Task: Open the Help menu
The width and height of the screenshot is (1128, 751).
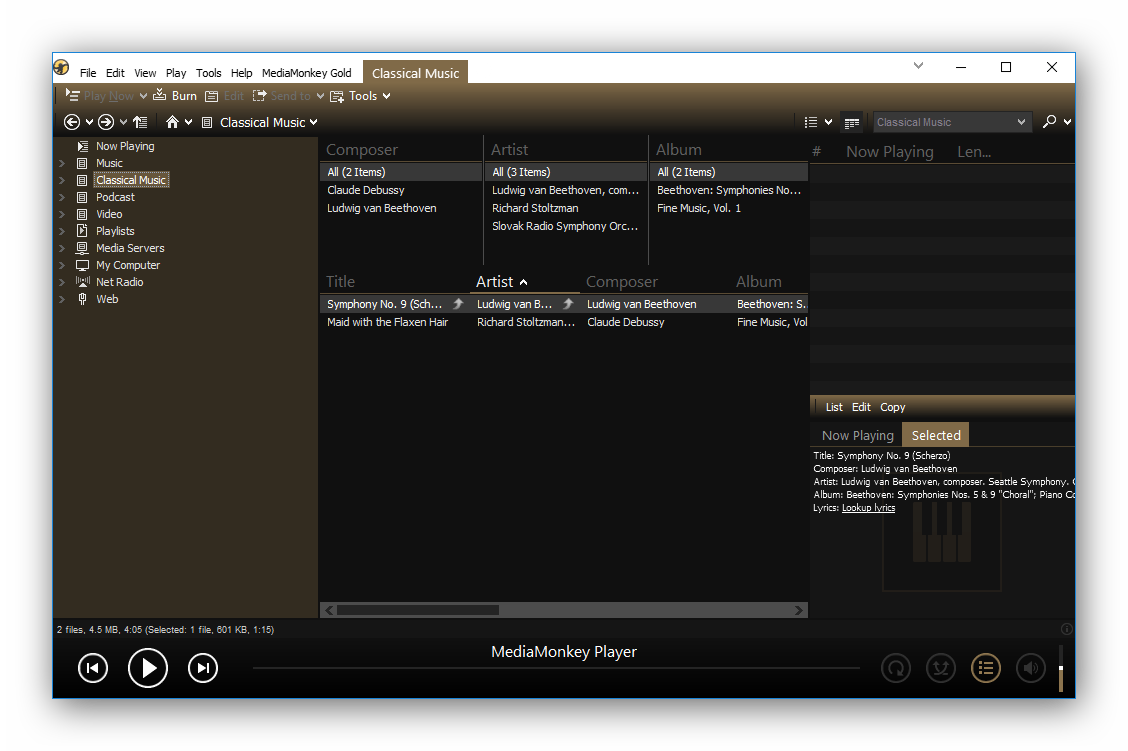Action: (242, 73)
